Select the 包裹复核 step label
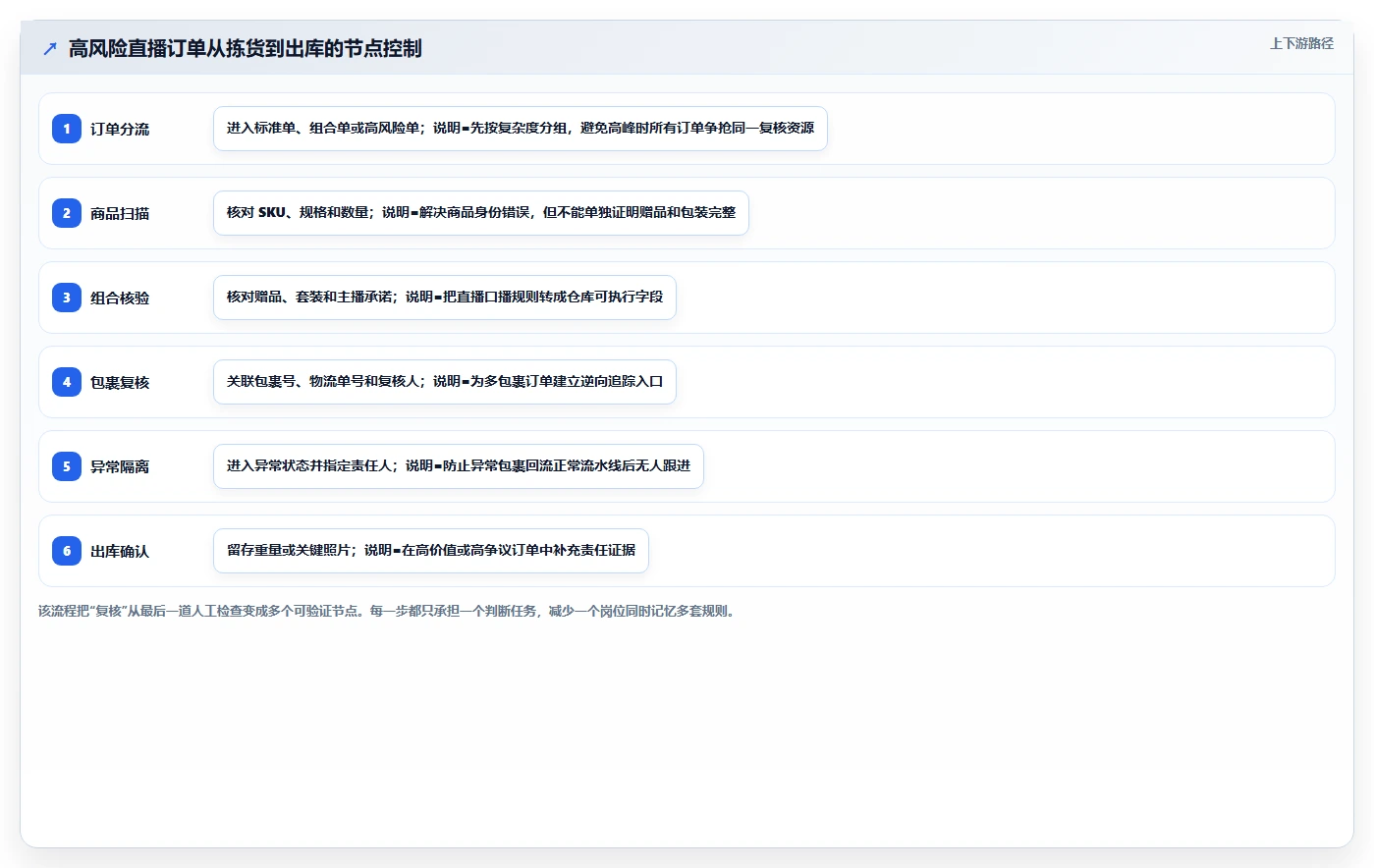 [120, 382]
